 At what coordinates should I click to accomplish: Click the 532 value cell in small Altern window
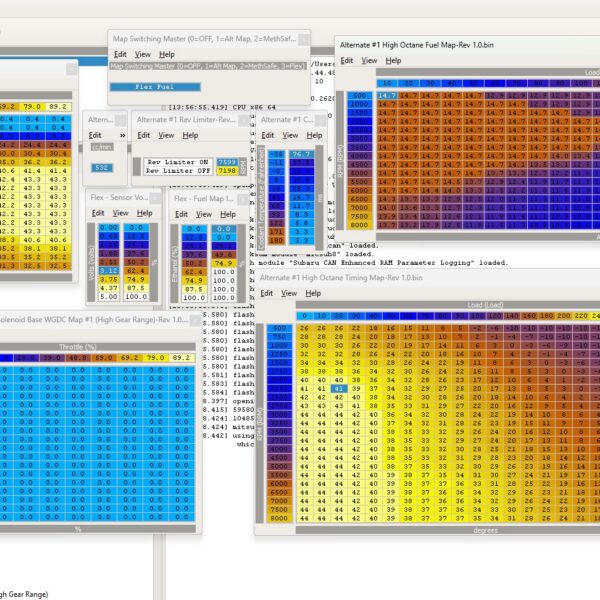click(x=102, y=168)
